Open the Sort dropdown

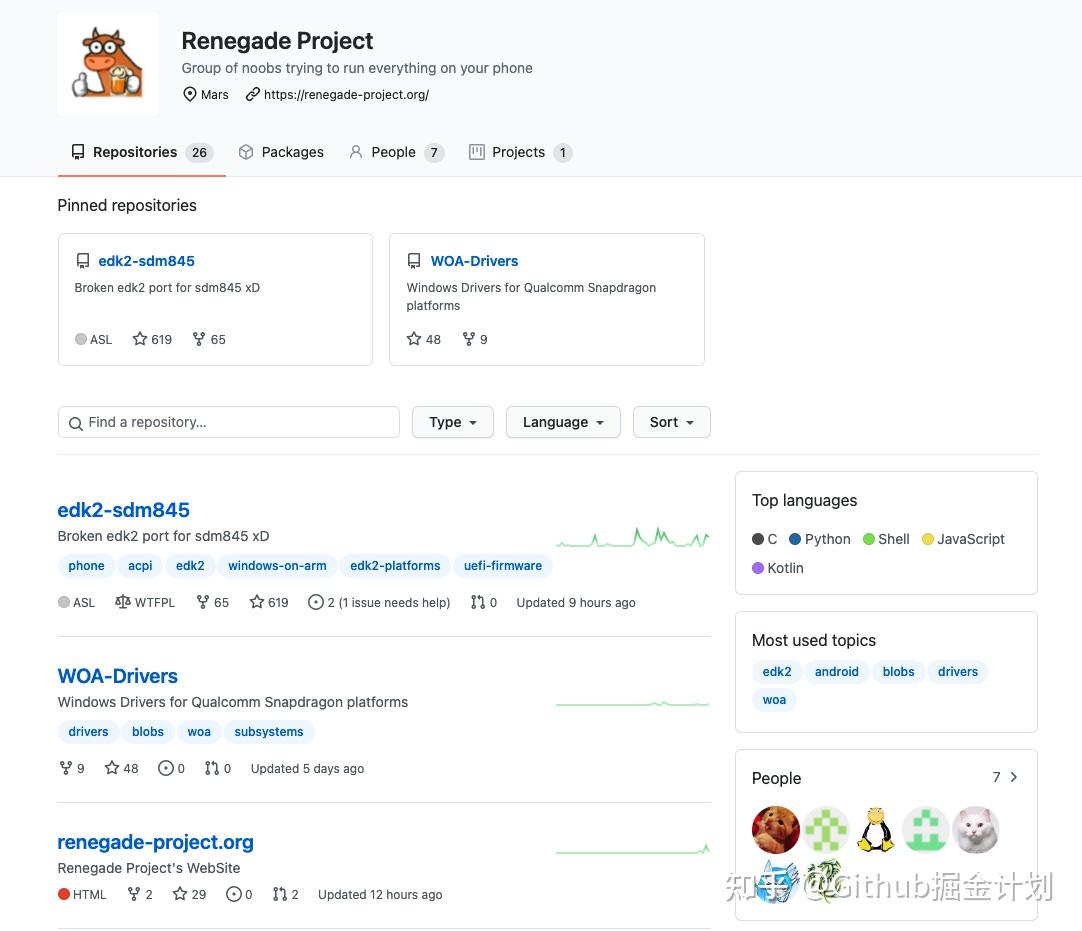[x=671, y=422]
